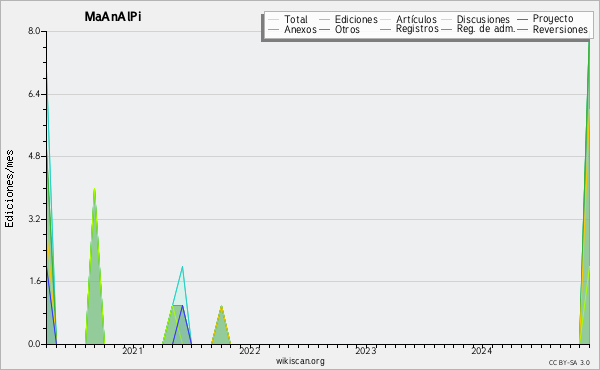Click the 2021 x-axis label
This screenshot has height=370, width=600.
[132, 351]
